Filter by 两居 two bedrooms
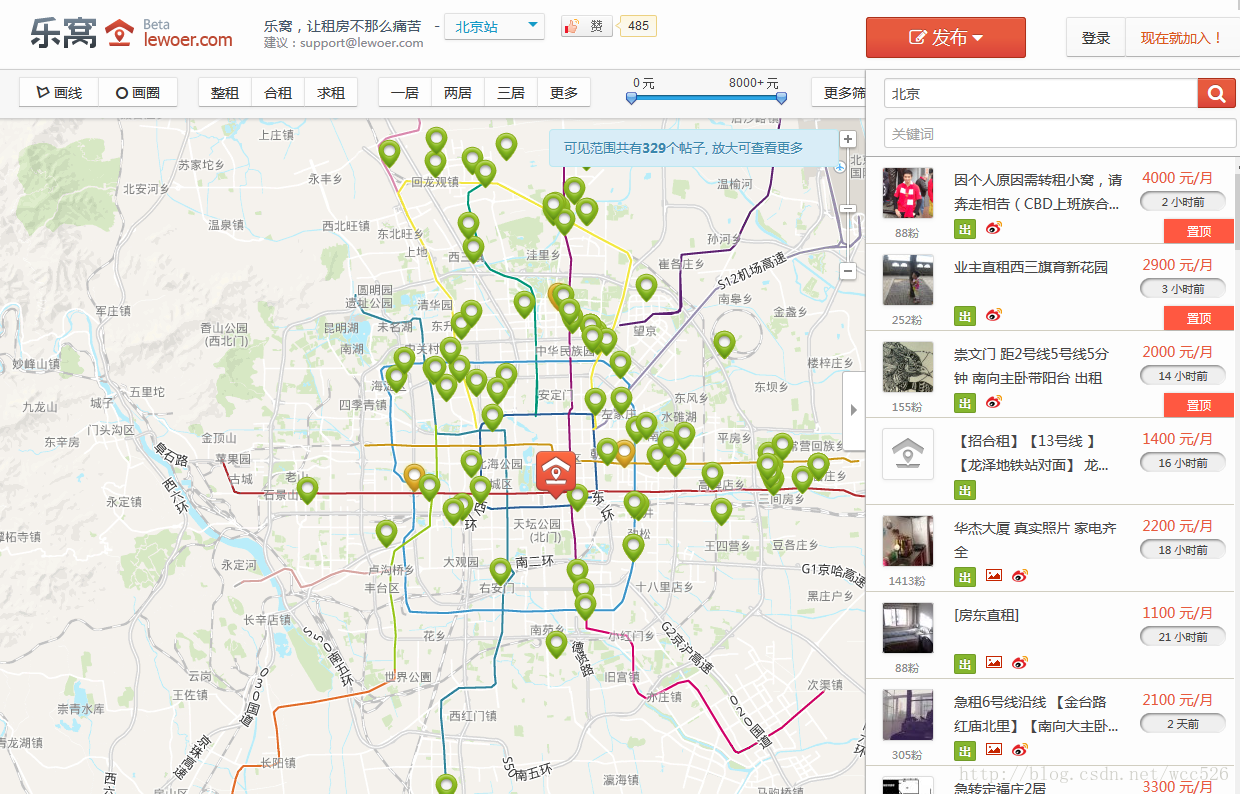 click(458, 92)
